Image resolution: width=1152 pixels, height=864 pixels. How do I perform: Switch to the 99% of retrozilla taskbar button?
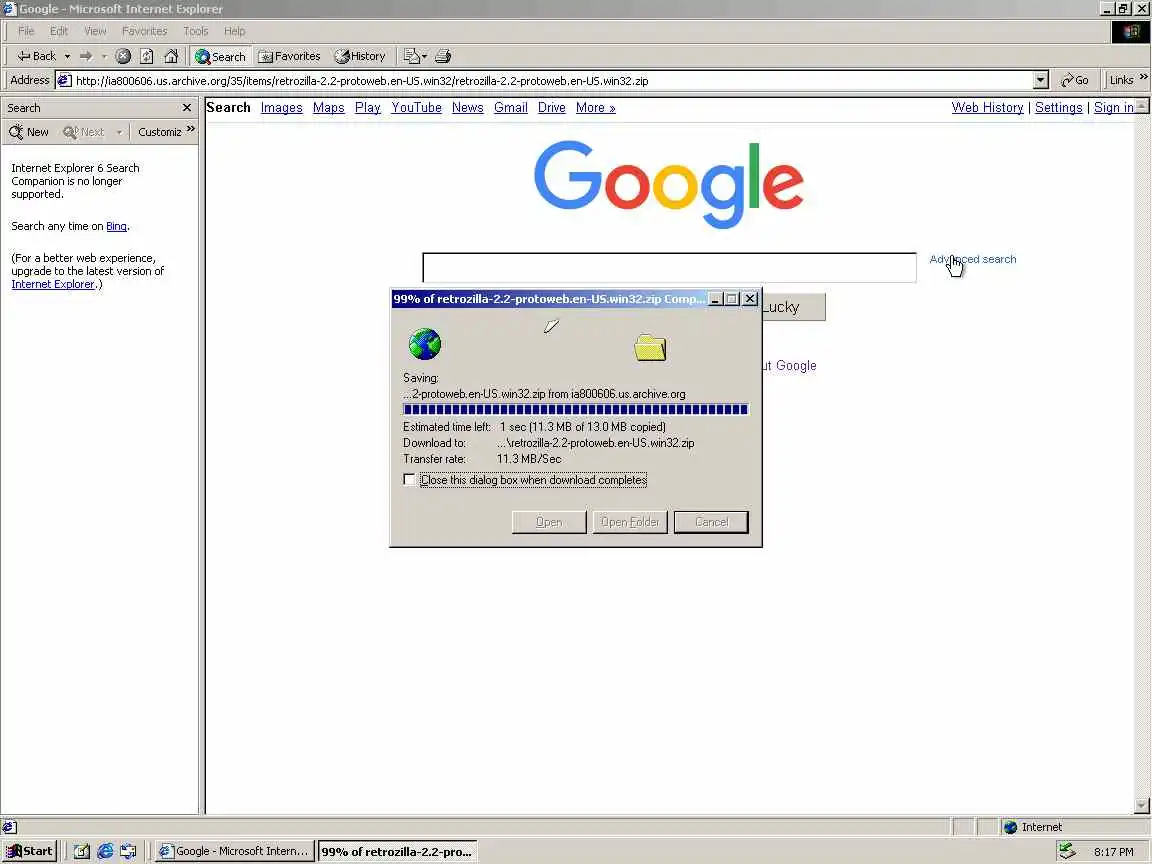(397, 852)
